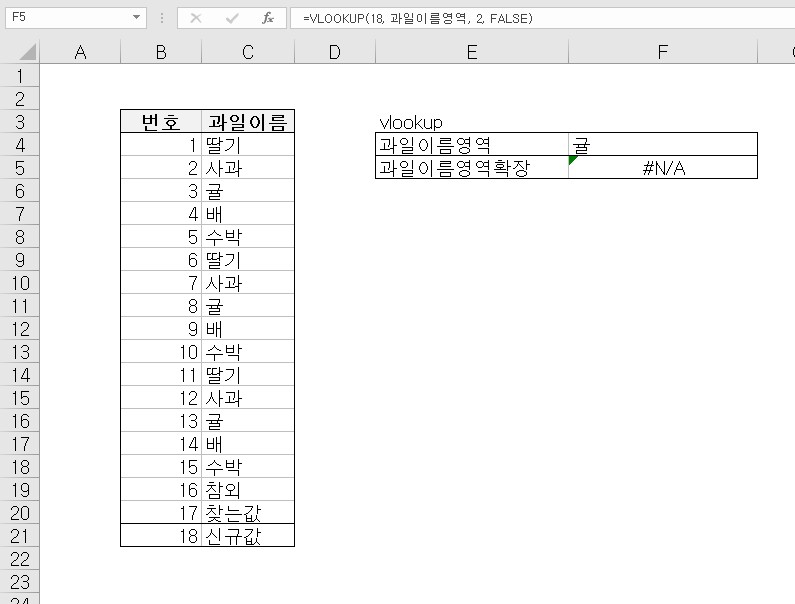The width and height of the screenshot is (795, 604).
Task: Click 딸기 in row 4
Action: point(248,145)
